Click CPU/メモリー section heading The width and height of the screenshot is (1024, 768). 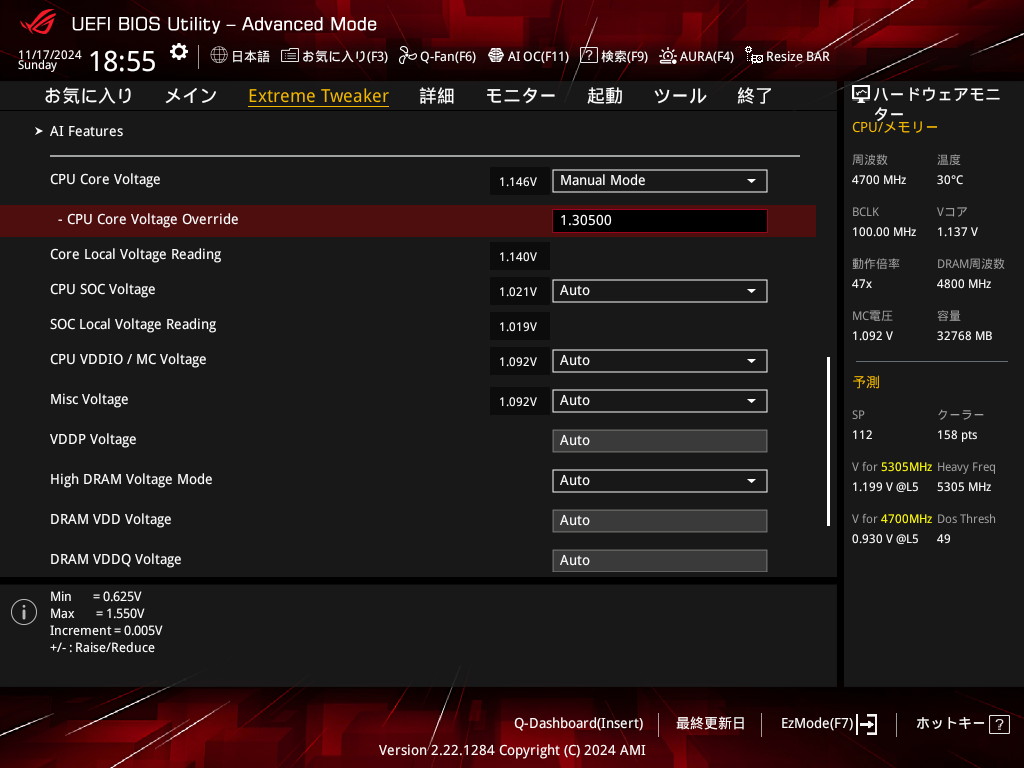pyautogui.click(x=895, y=127)
